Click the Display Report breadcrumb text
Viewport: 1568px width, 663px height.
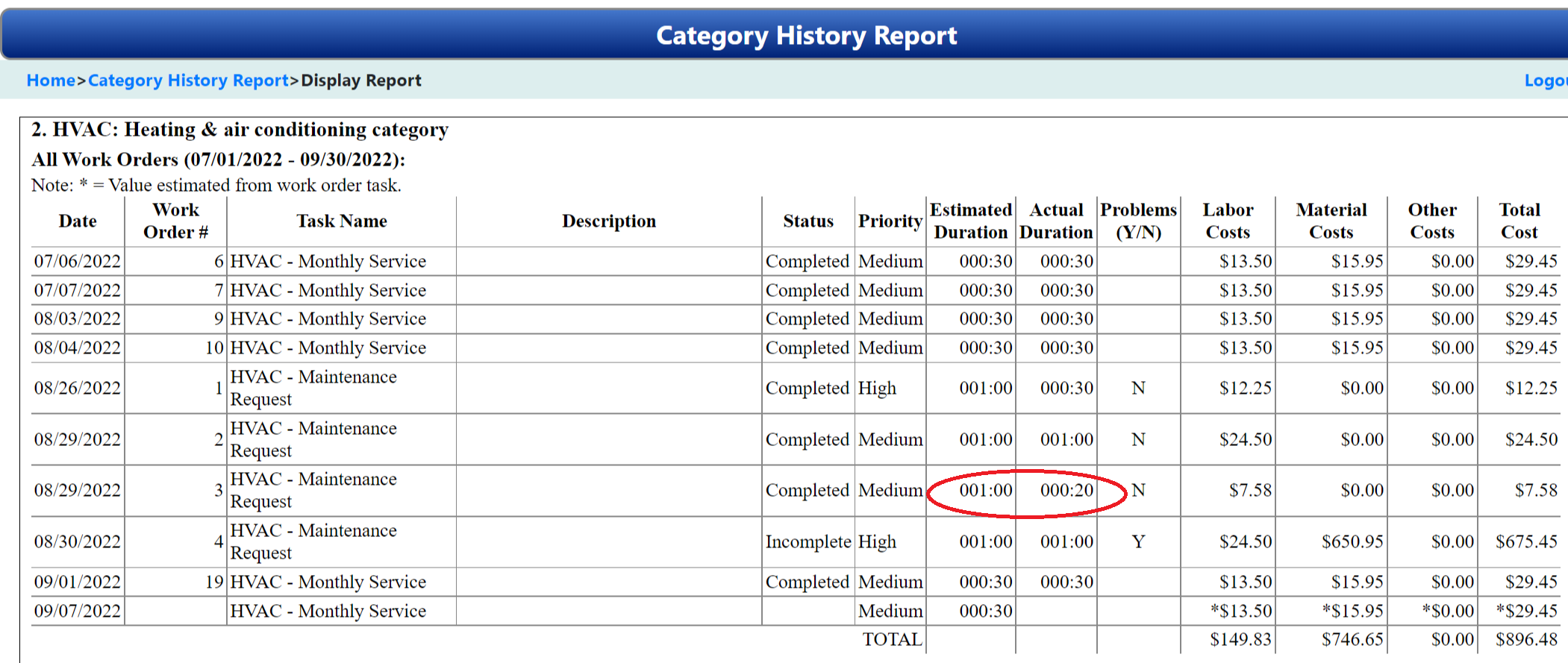tap(361, 81)
